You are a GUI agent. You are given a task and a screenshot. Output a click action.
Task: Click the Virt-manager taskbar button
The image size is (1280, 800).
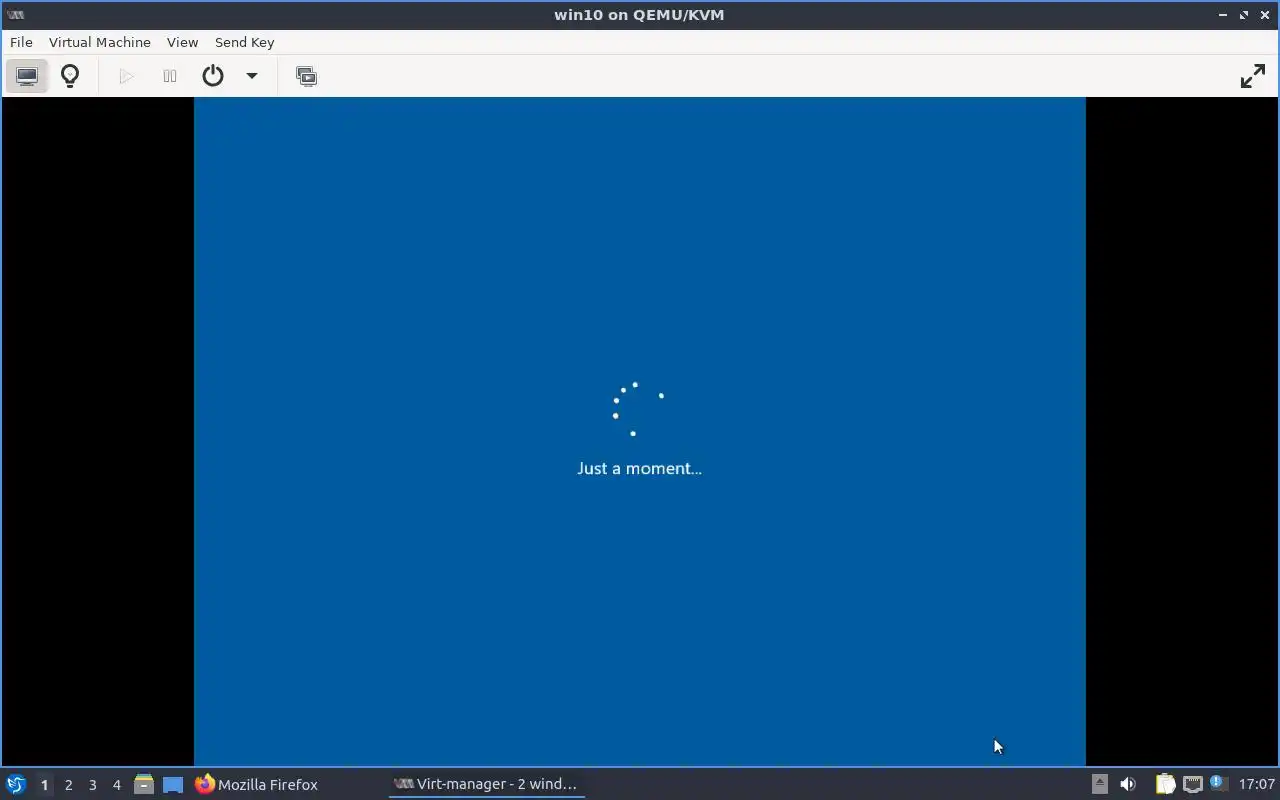(x=486, y=785)
